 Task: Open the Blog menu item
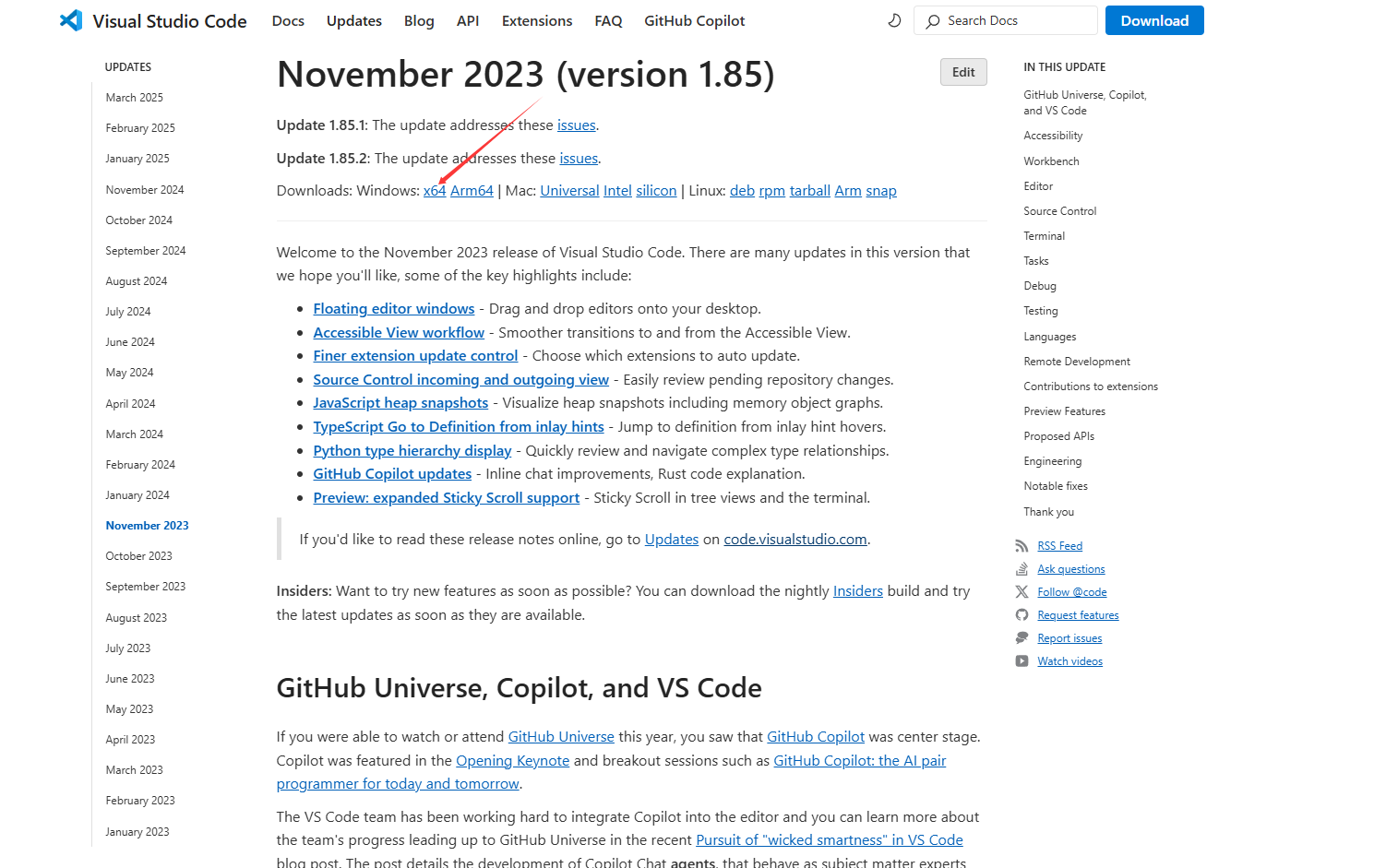[x=419, y=20]
